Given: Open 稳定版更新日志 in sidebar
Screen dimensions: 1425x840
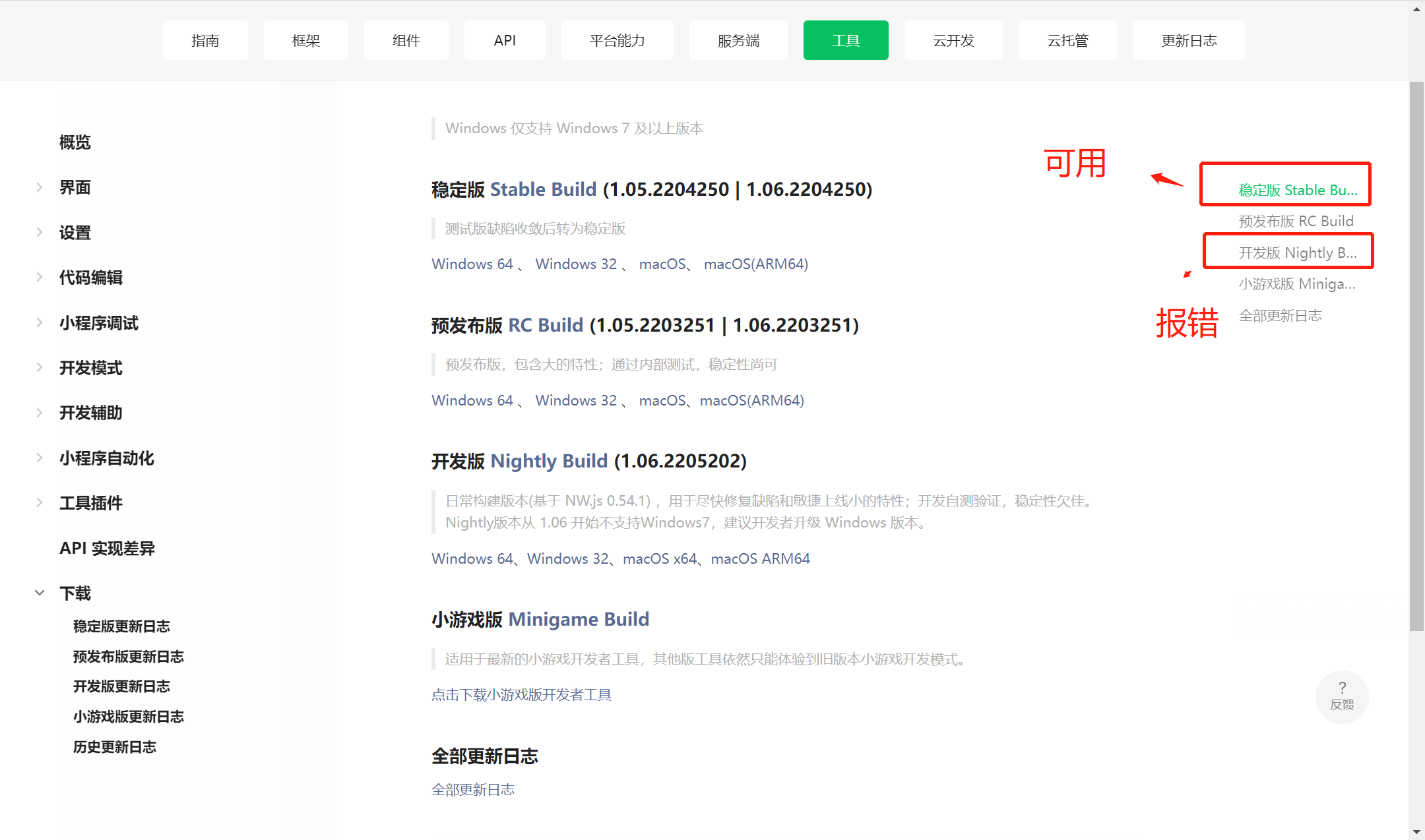Looking at the screenshot, I should click(x=121, y=626).
